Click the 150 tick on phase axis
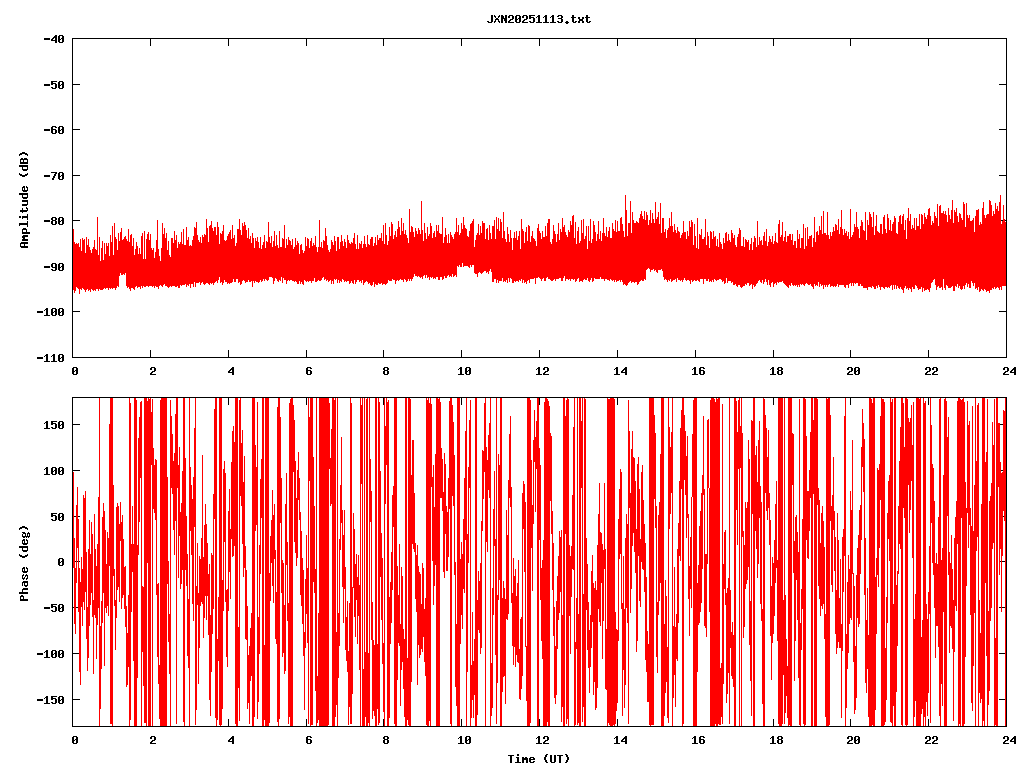1024x768 pixels. 54,425
